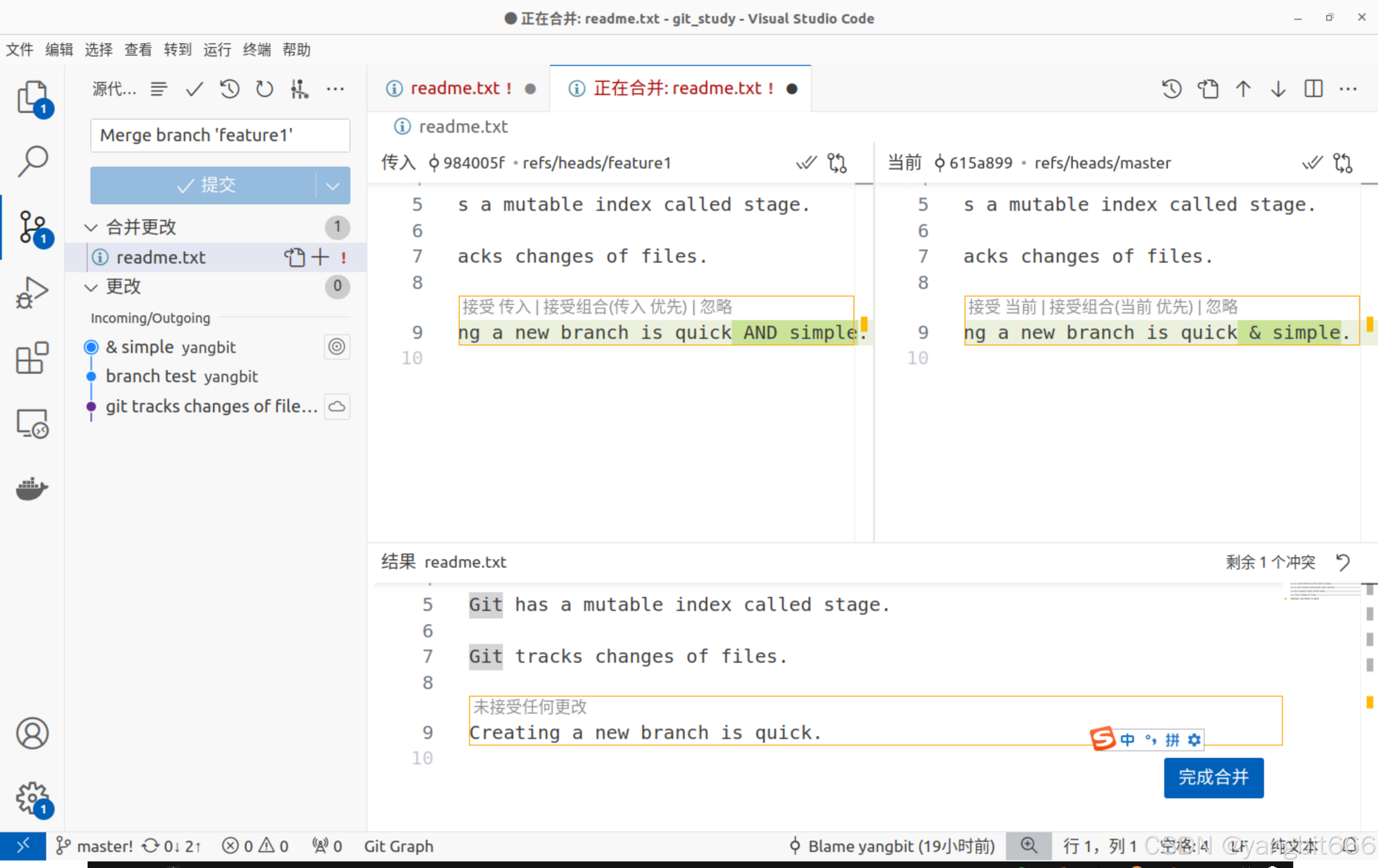Open the 终端 menu
1378x868 pixels.
pos(256,50)
